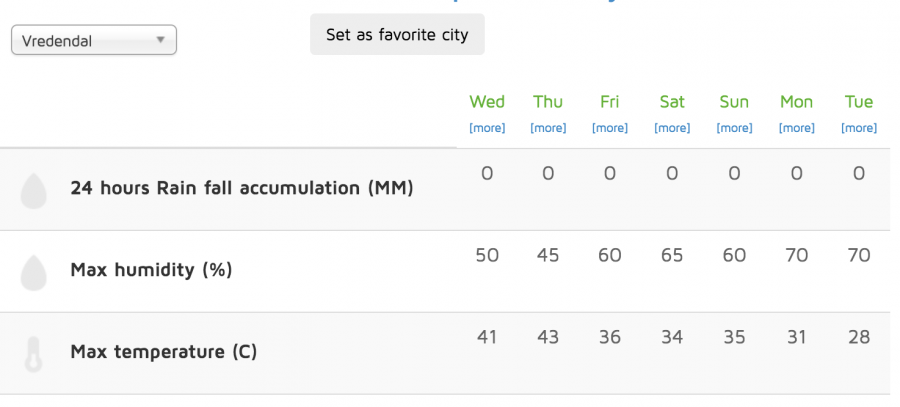Open more details for Sat
This screenshot has height=407, width=900.
pyautogui.click(x=672, y=127)
